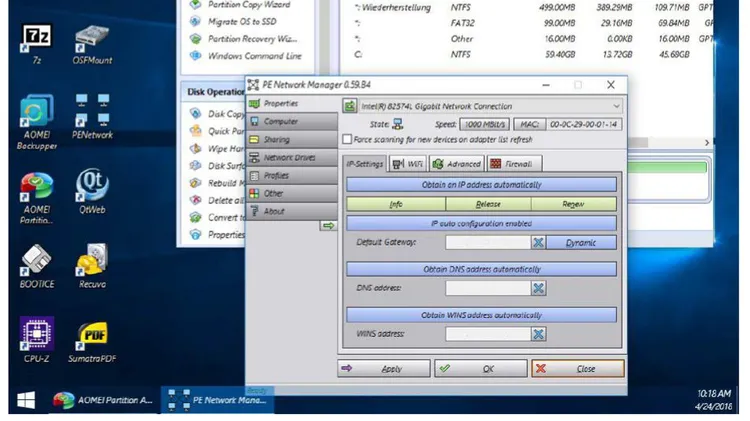Clear the Default Gateway field with X
750x421 pixels.
[538, 243]
